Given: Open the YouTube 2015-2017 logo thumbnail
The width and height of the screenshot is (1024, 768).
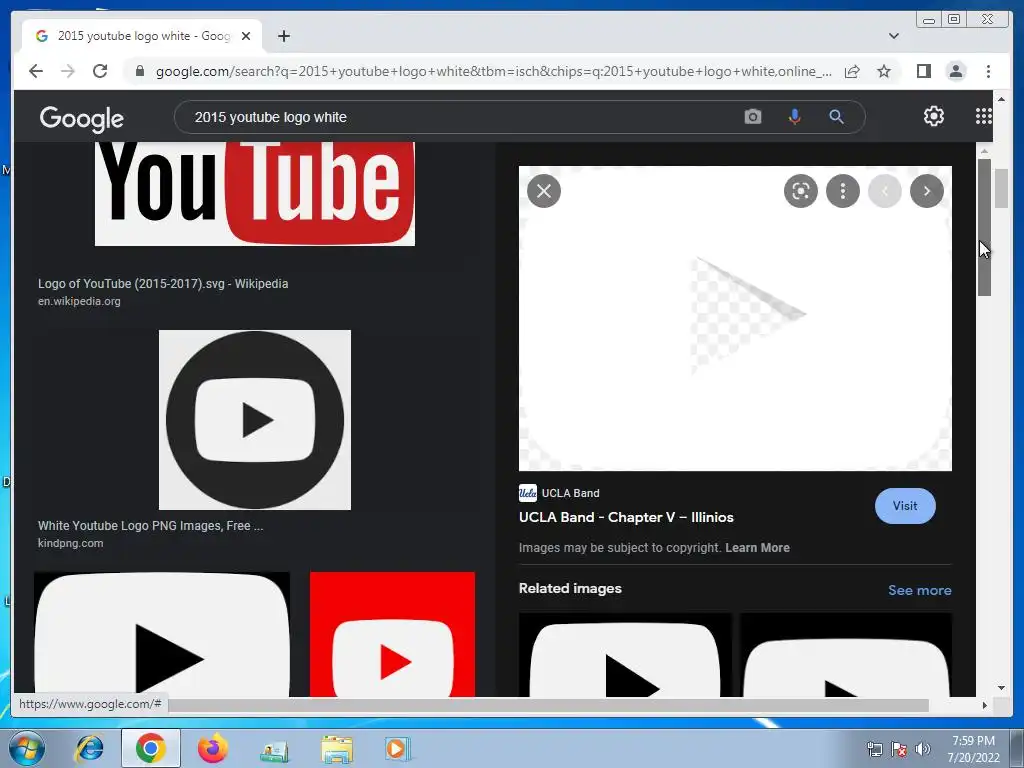Looking at the screenshot, I should [255, 194].
